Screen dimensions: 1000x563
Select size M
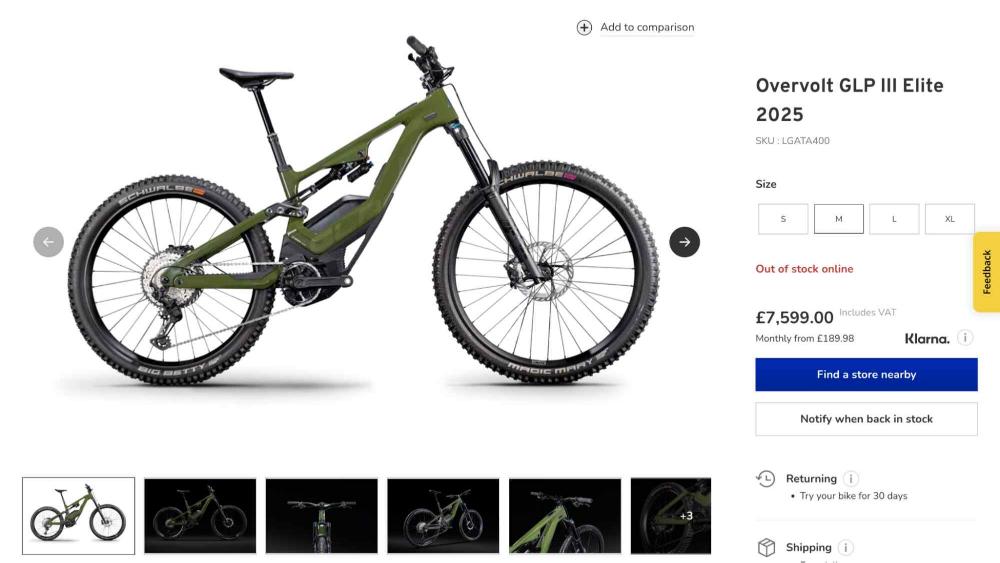pyautogui.click(x=839, y=219)
